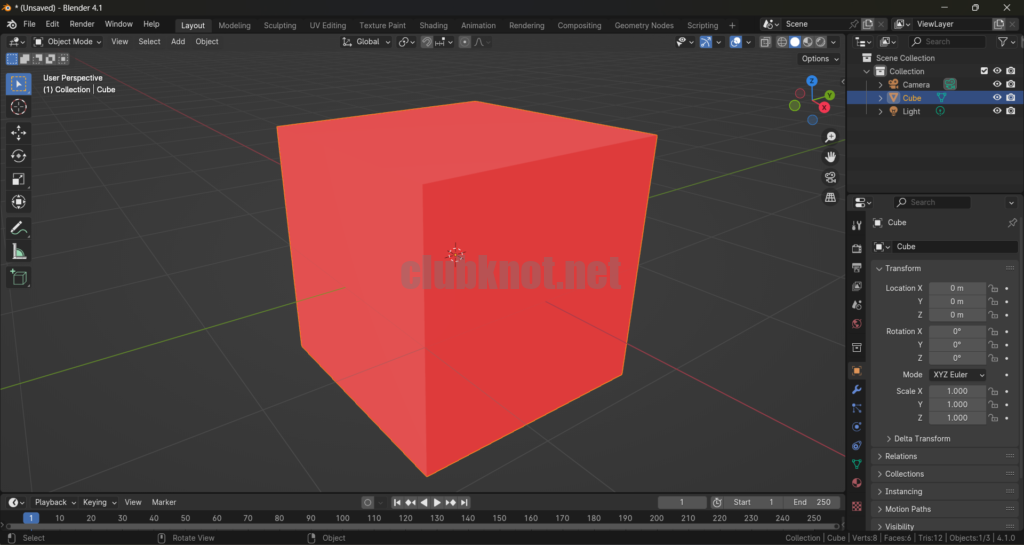The image size is (1024, 545).
Task: Toggle lock on Location X
Action: (993, 288)
